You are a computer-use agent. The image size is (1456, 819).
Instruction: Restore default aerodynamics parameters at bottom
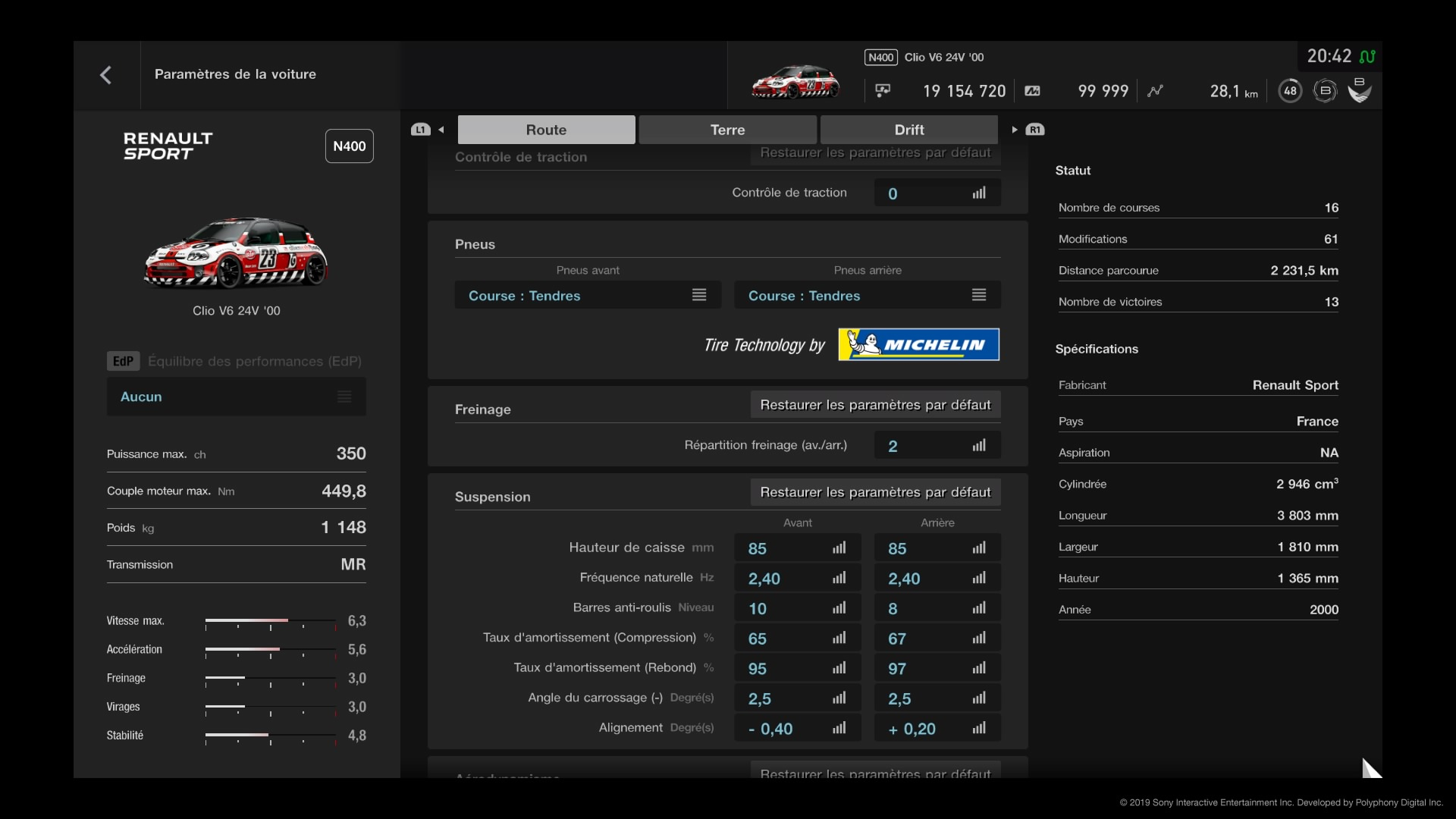tap(876, 770)
